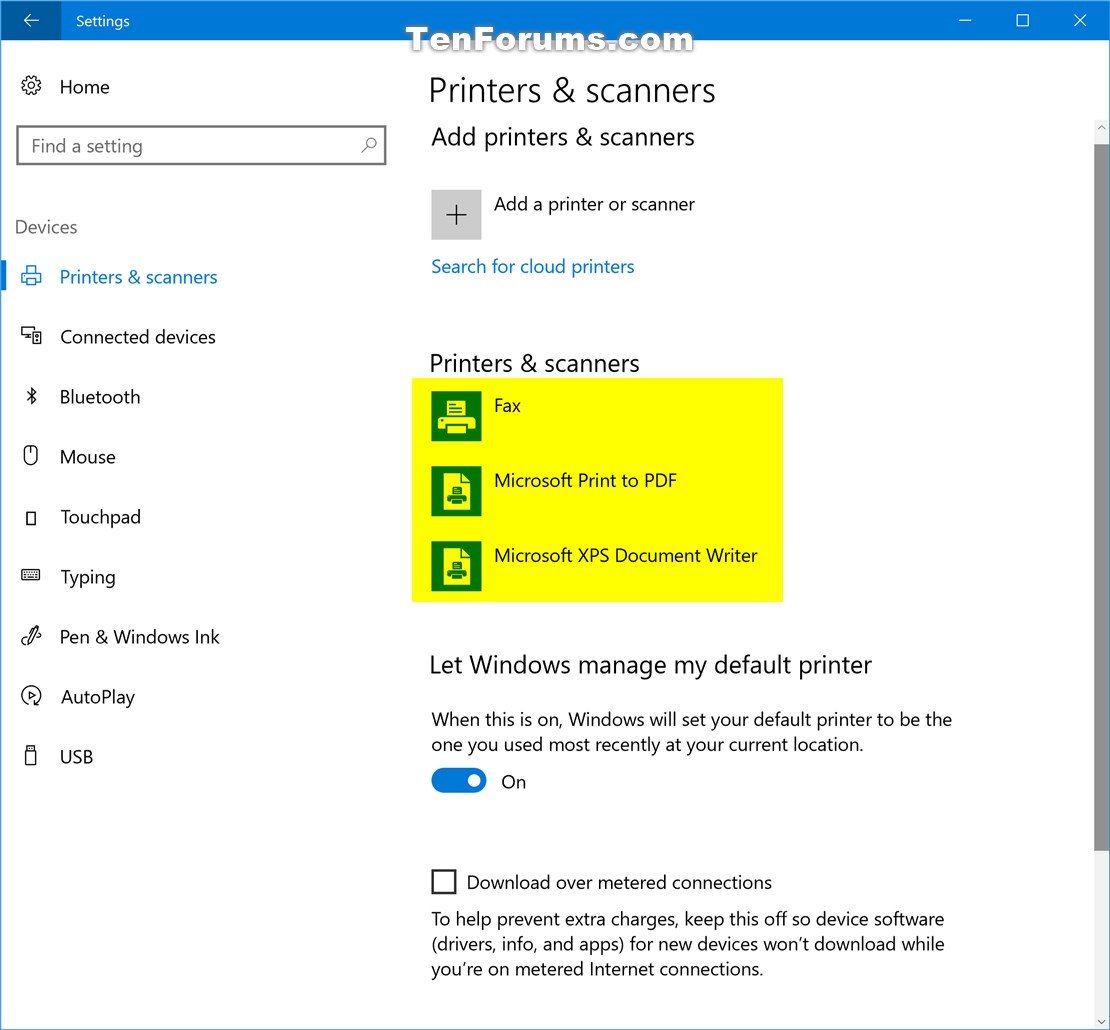The width and height of the screenshot is (1110, 1030).
Task: Open AutoPlay settings using its icon
Action: [x=31, y=697]
